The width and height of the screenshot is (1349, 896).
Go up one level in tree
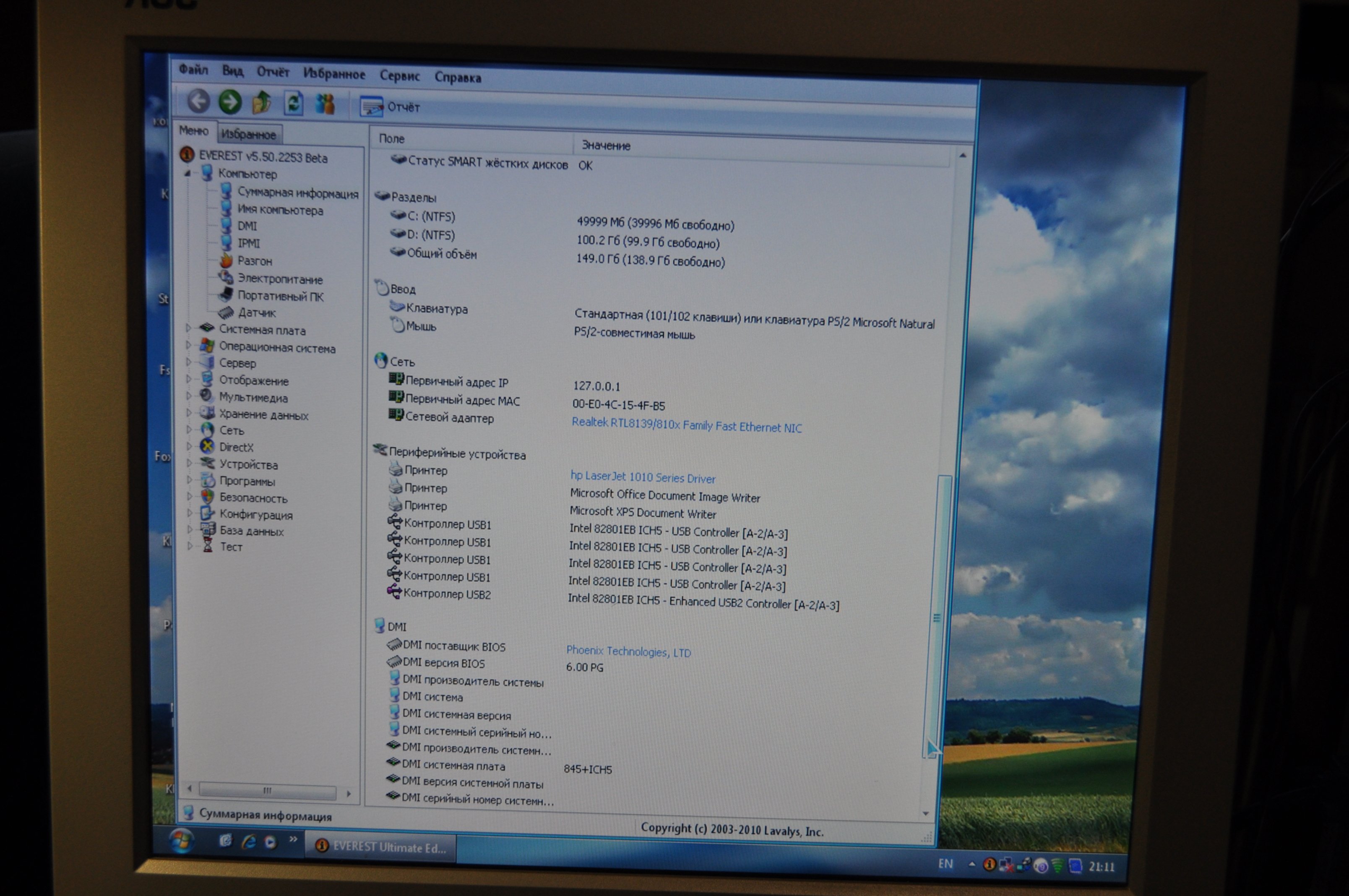pos(262,103)
